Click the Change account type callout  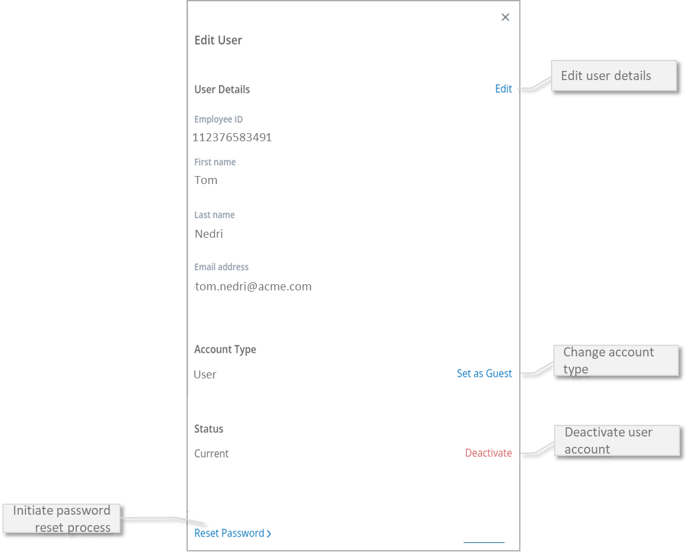[x=617, y=360]
